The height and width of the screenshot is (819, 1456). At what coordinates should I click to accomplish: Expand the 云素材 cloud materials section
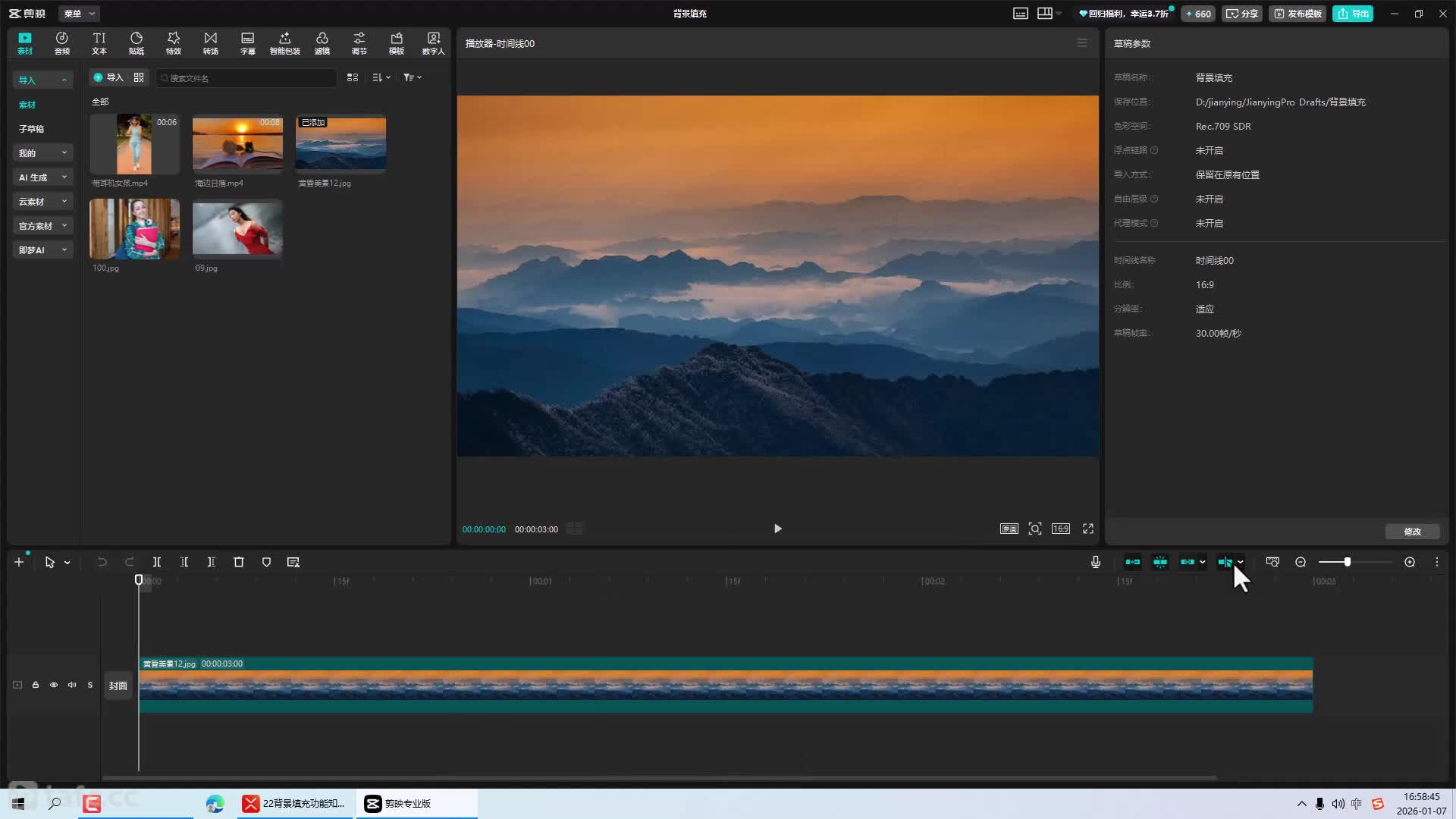[42, 202]
